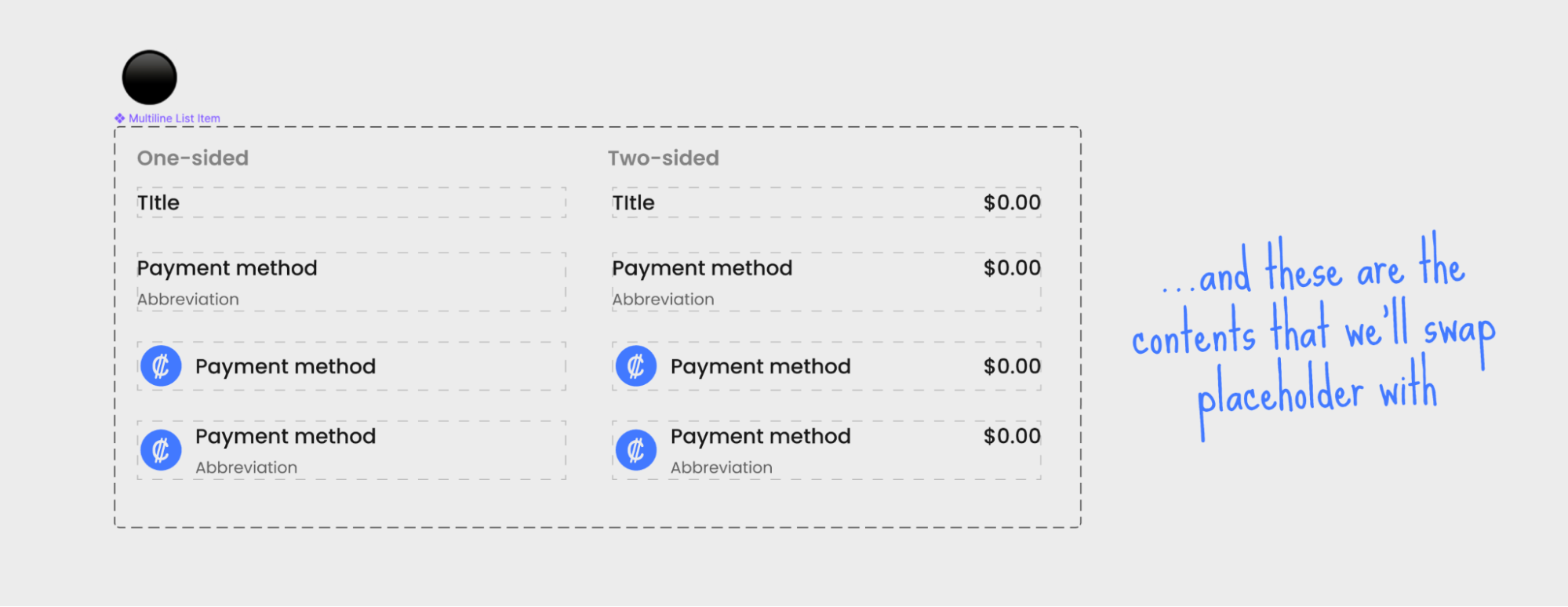The height and width of the screenshot is (607, 1568).
Task: Click coin icon in One-sided single-line Payment method row
Action: (x=161, y=366)
